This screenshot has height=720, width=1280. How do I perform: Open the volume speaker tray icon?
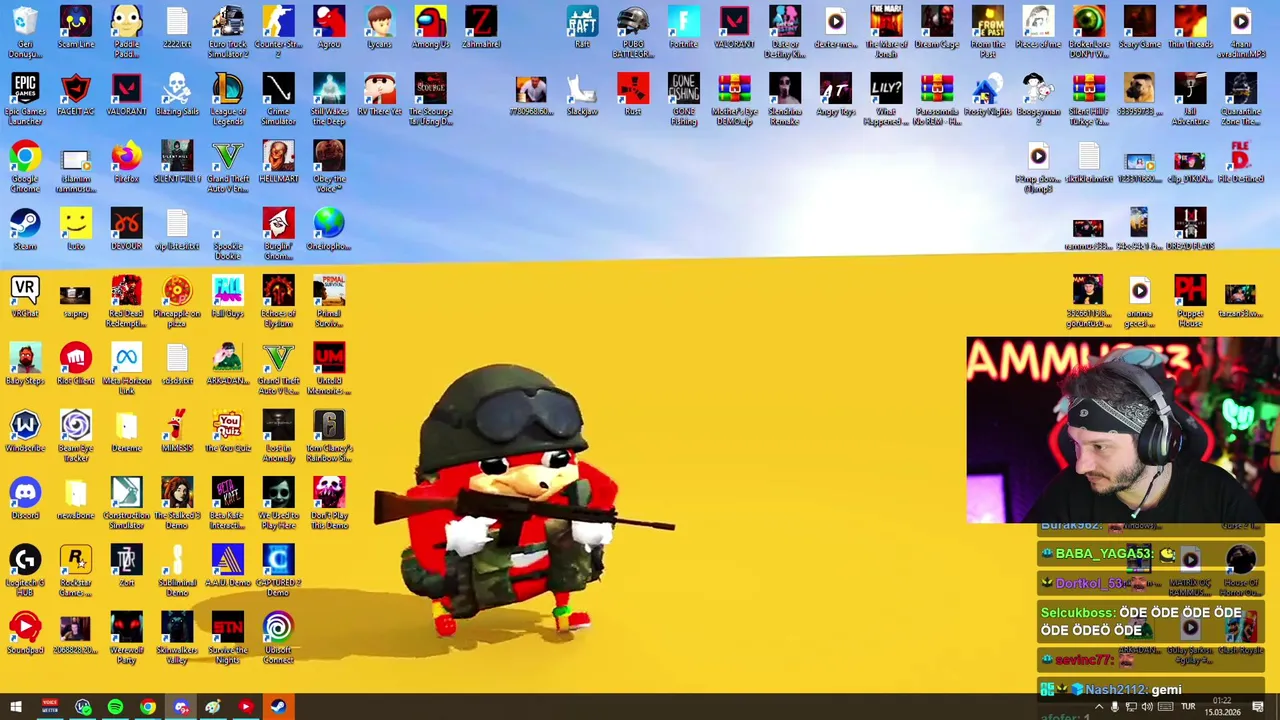tap(1148, 707)
